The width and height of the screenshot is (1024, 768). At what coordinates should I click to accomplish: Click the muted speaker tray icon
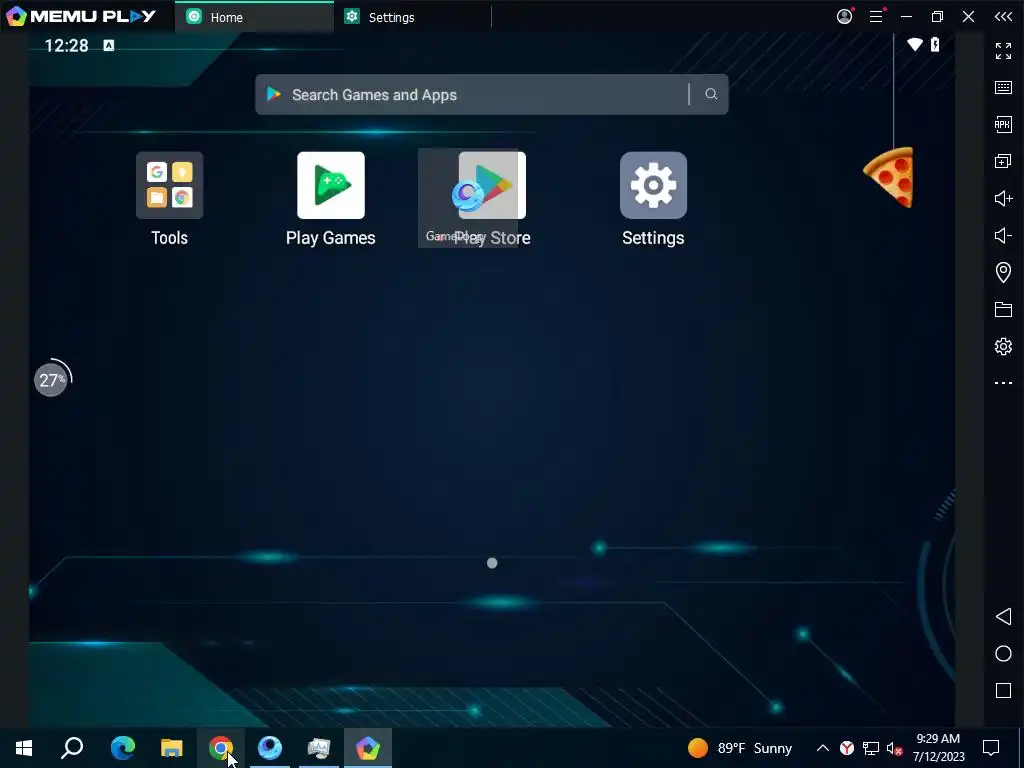tap(895, 748)
